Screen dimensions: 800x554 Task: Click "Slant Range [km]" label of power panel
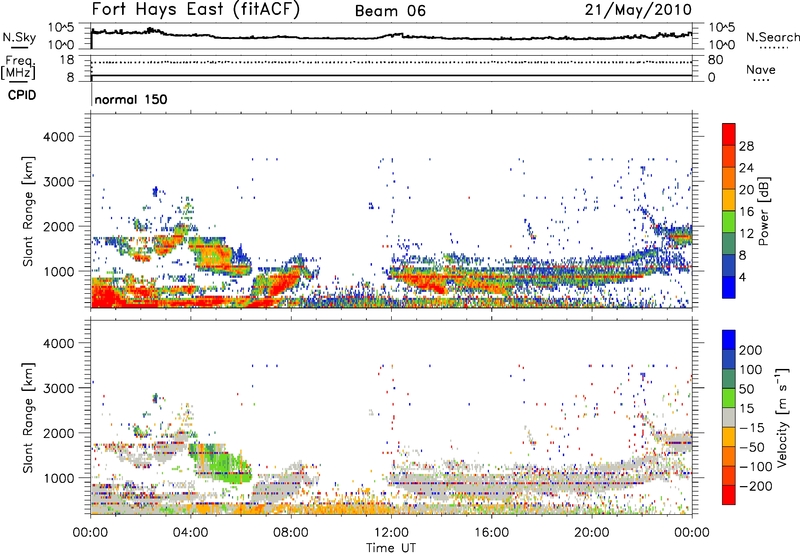click(x=28, y=211)
